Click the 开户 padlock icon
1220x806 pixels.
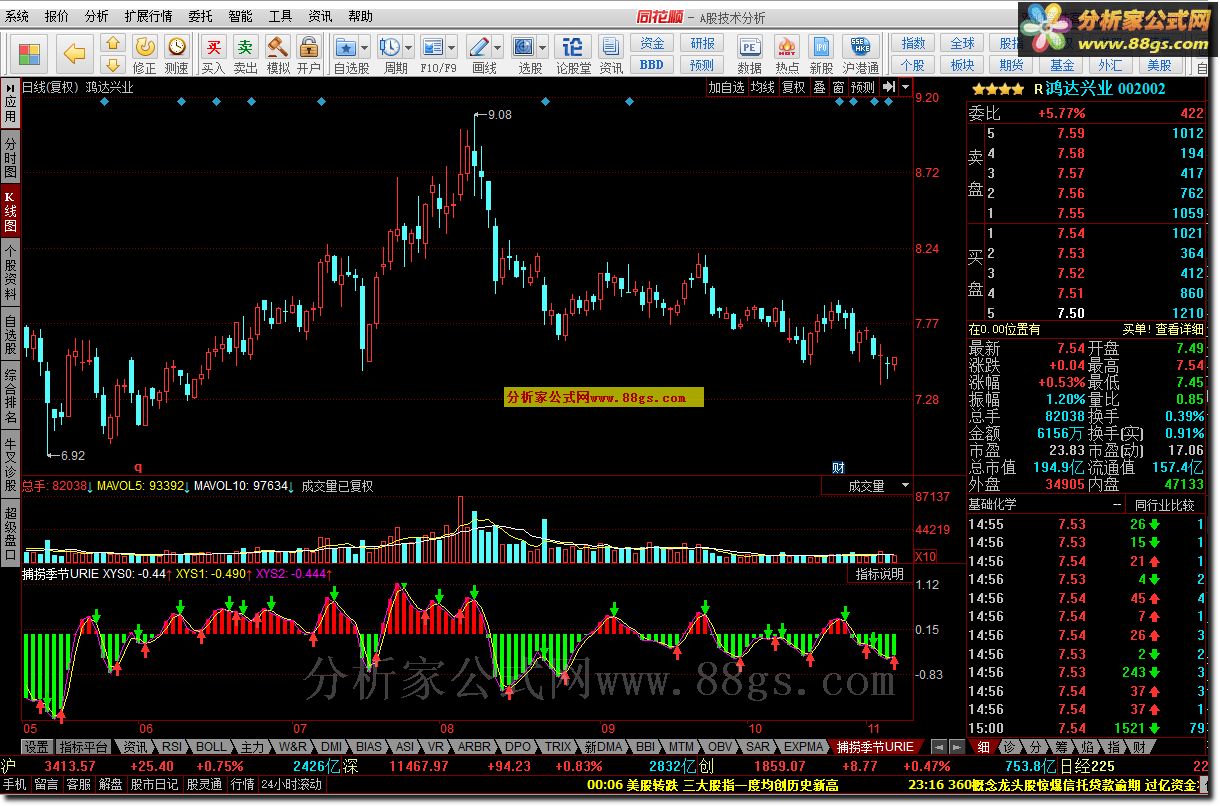click(309, 47)
